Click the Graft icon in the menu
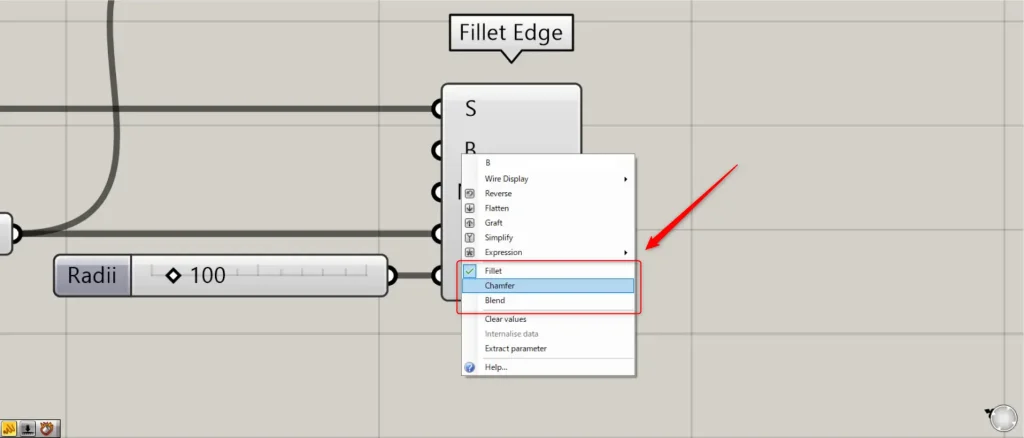The image size is (1024, 438). coord(470,223)
